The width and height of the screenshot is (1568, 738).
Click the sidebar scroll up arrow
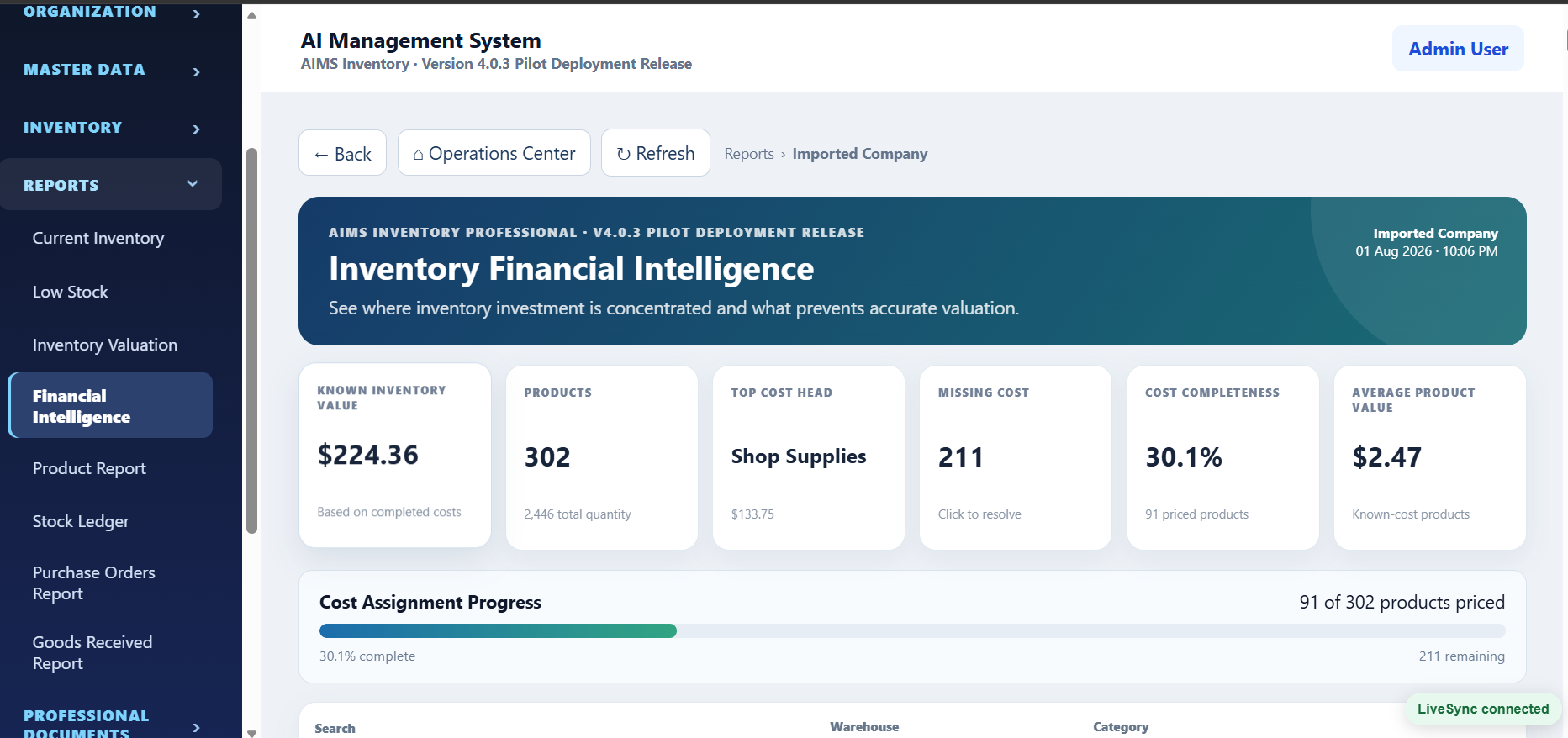tap(251, 15)
